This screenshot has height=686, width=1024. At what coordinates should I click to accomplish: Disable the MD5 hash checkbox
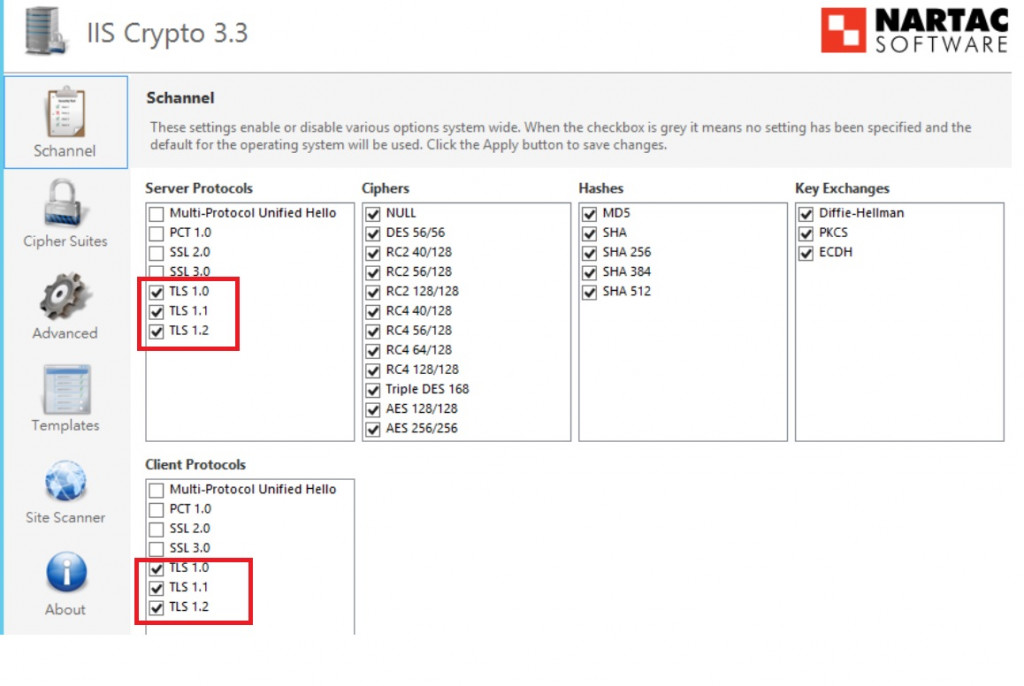pos(590,214)
